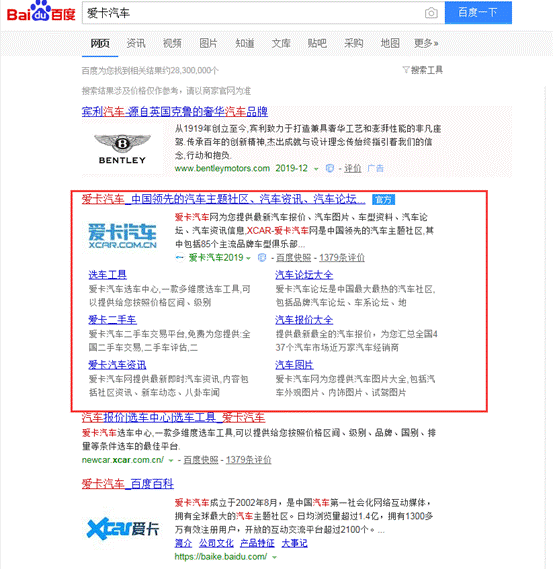Click the 爱卡汽车2019 source text
The width and height of the screenshot is (553, 569).
(216, 257)
